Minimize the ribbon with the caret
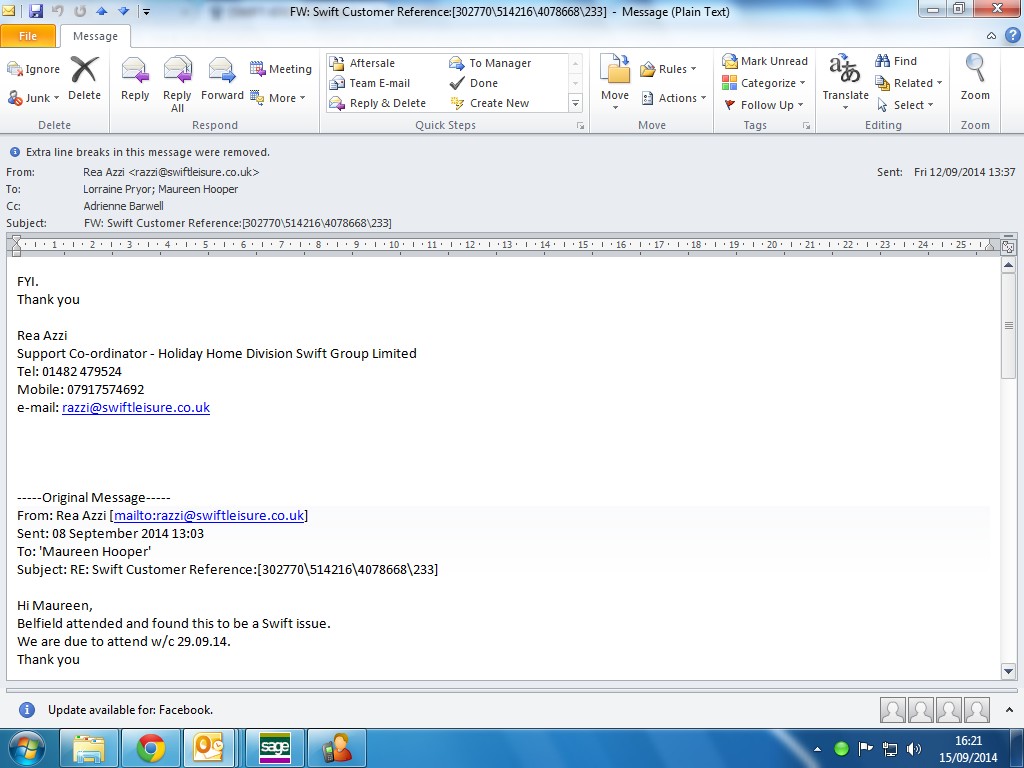The height and width of the screenshot is (768, 1024). click(x=991, y=36)
